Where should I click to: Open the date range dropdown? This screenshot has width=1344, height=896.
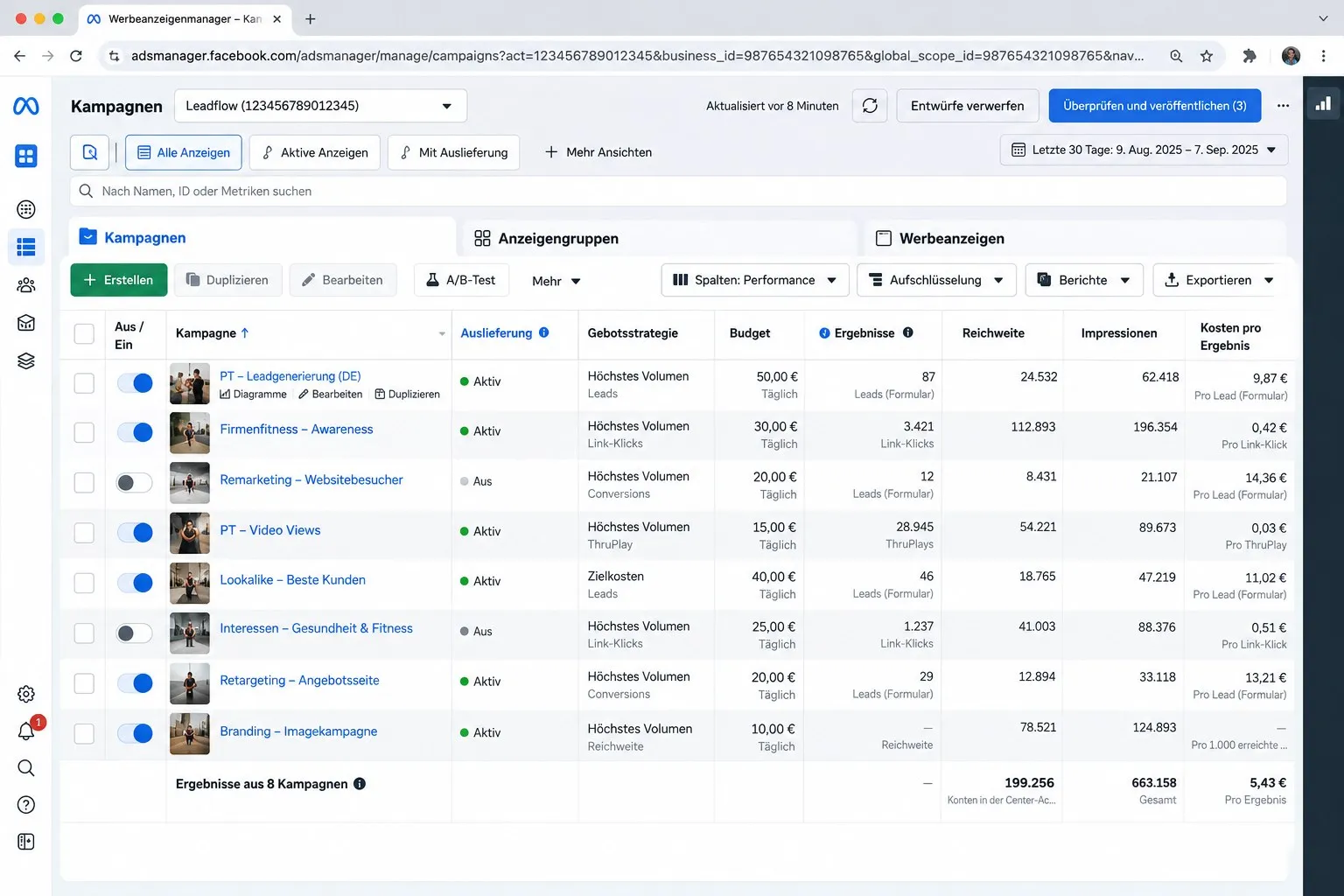click(1144, 150)
